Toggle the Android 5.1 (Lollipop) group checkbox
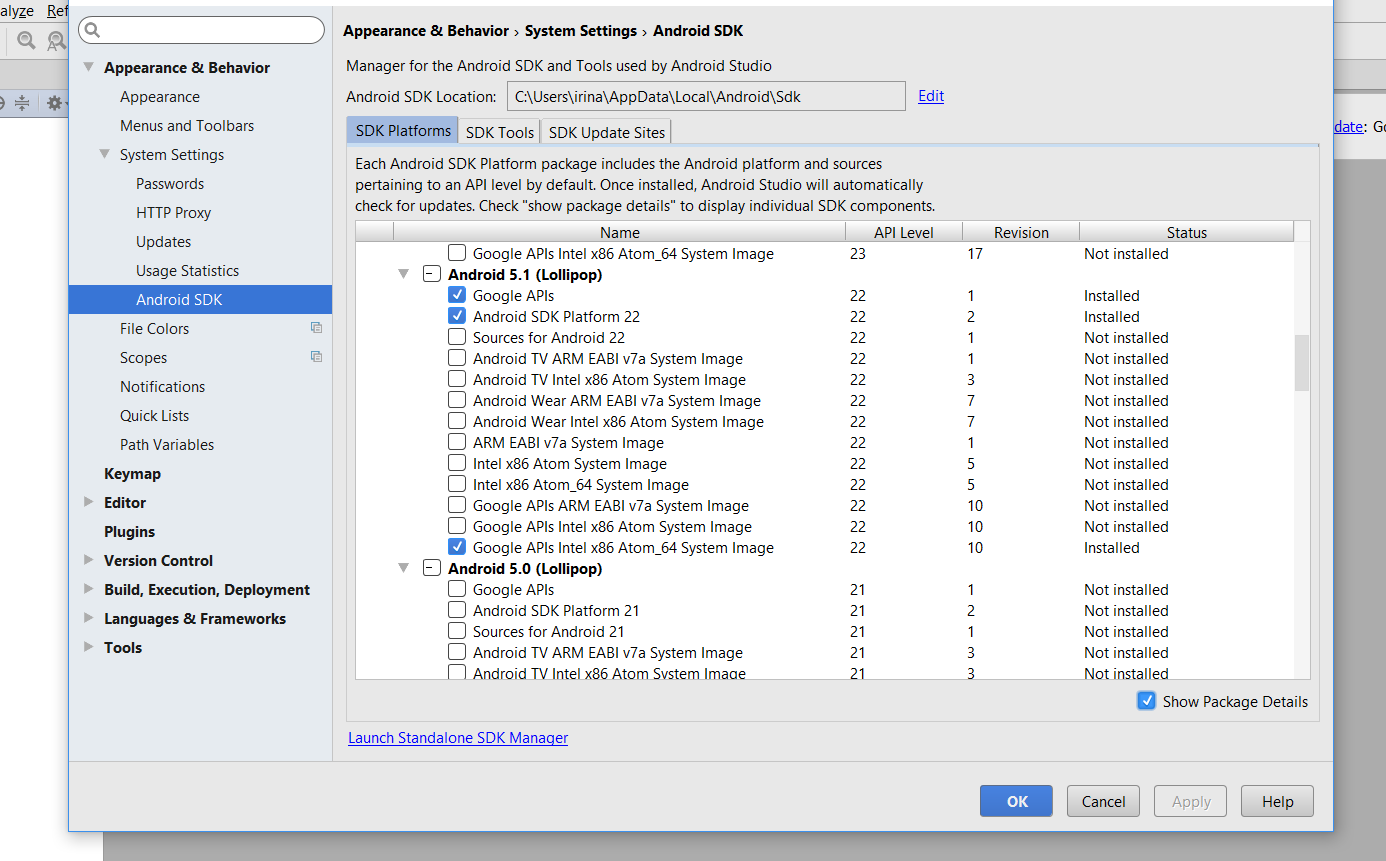The image size is (1386, 861). 431,274
